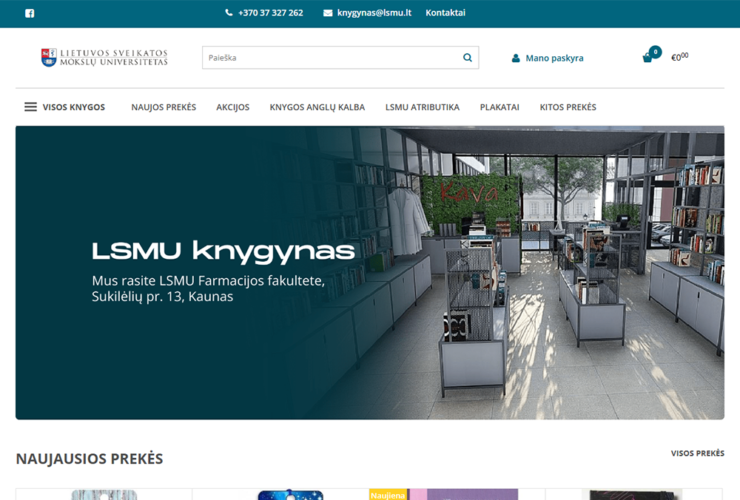Screen dimensions: 740x500
Task: Open the Kontaktai page
Action: tap(446, 13)
